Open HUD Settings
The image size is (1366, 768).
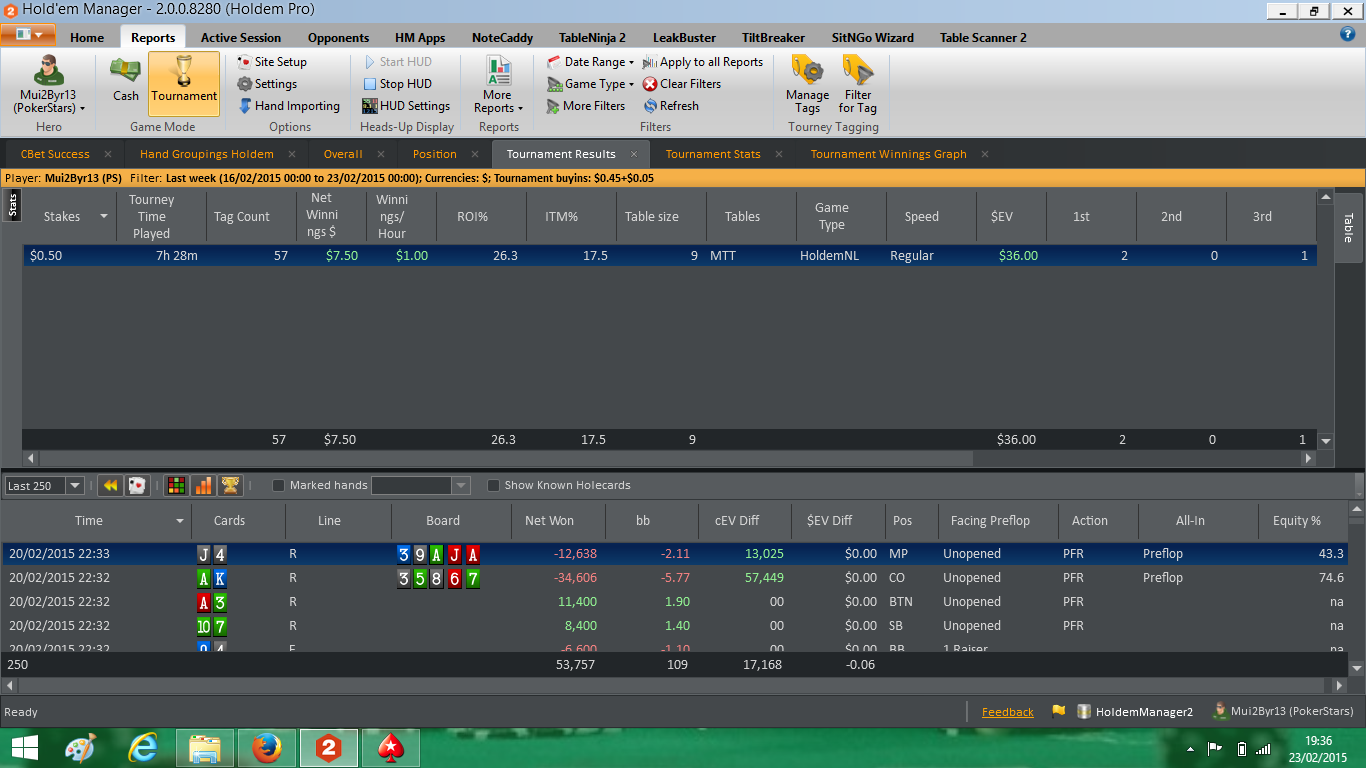point(406,106)
